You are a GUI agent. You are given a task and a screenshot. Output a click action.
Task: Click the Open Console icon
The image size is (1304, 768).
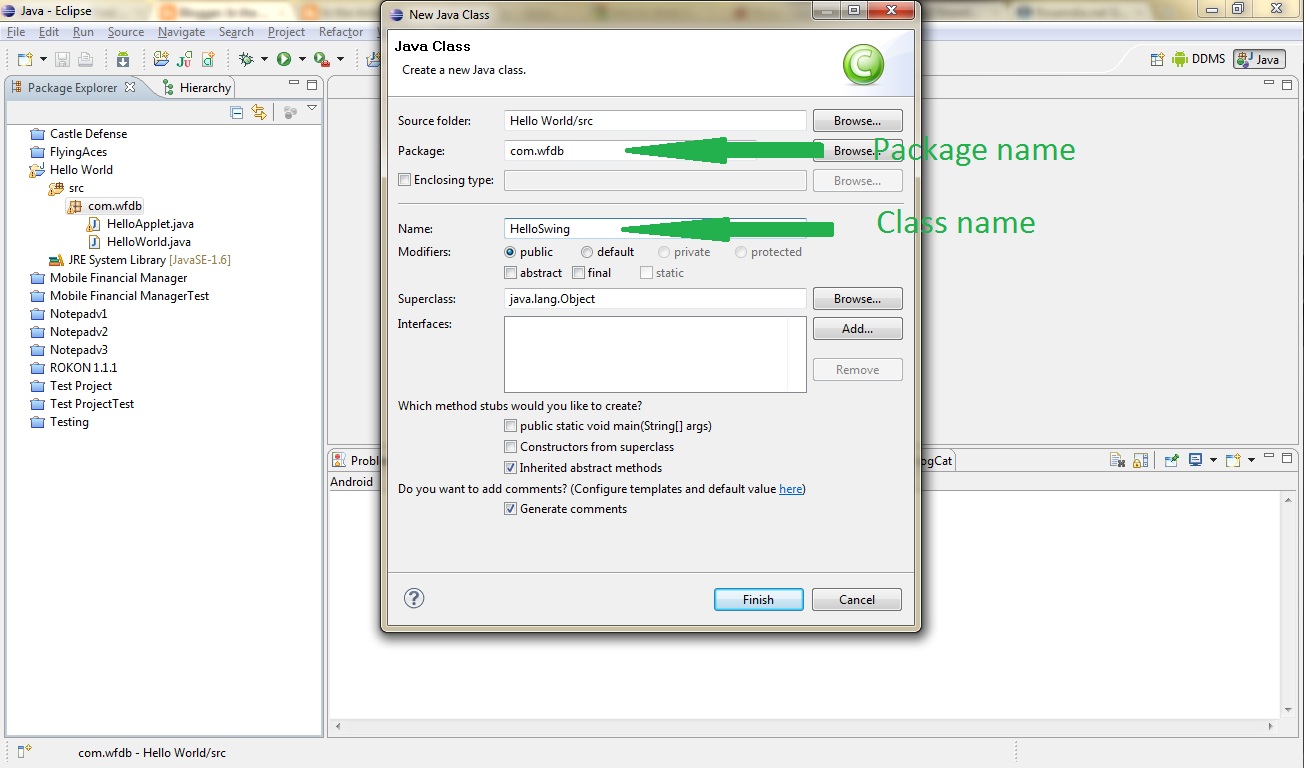(x=1233, y=460)
